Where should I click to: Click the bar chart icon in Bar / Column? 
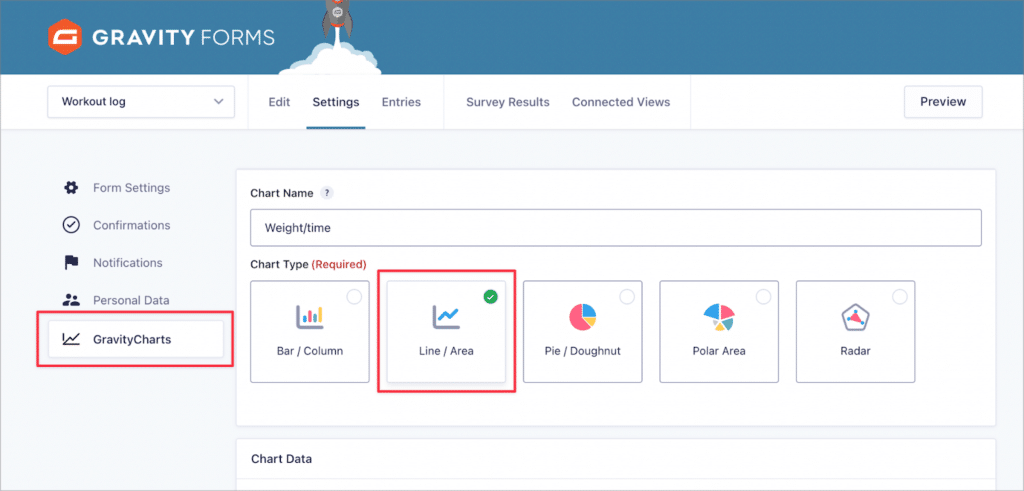click(310, 317)
